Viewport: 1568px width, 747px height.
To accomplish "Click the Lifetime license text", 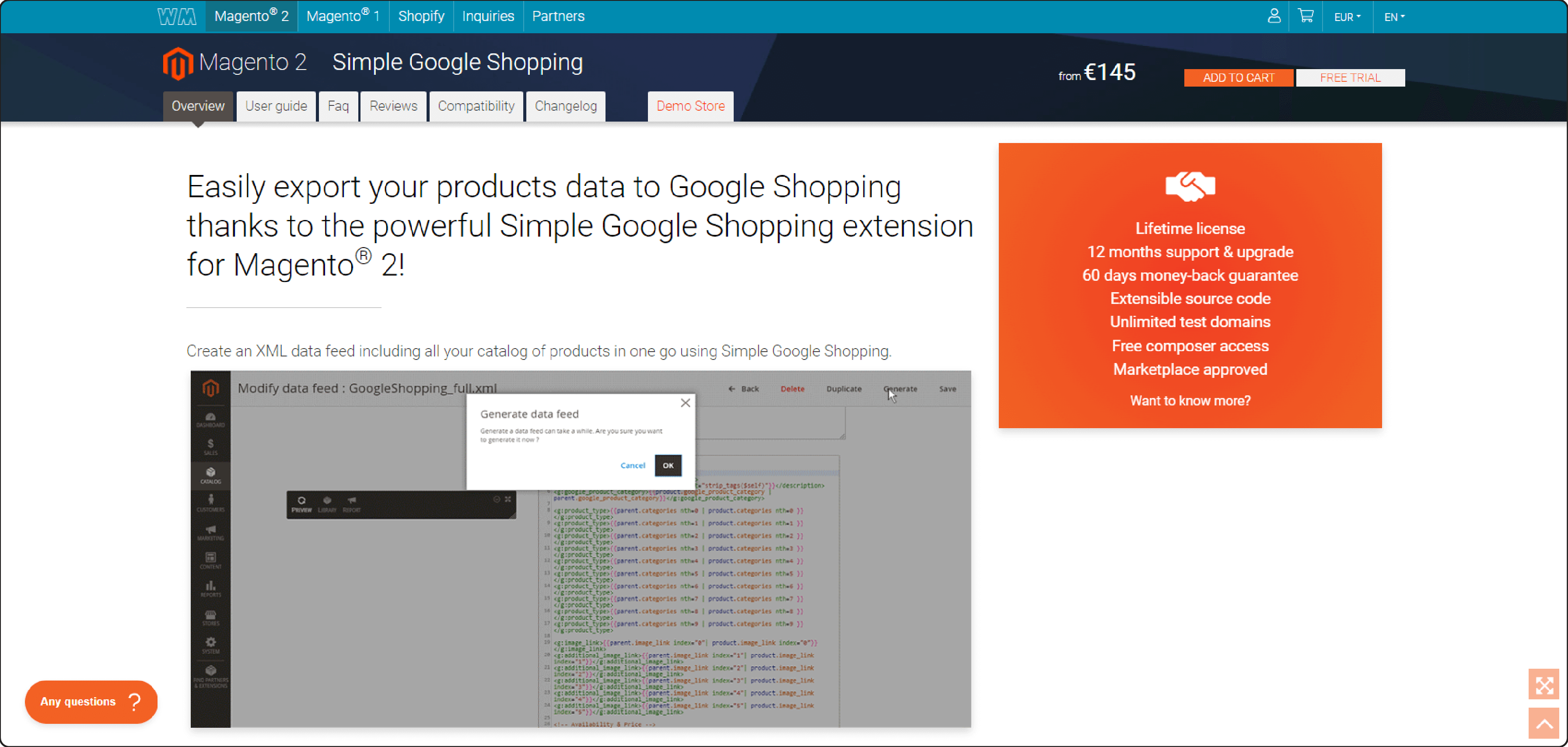I will [1190, 229].
